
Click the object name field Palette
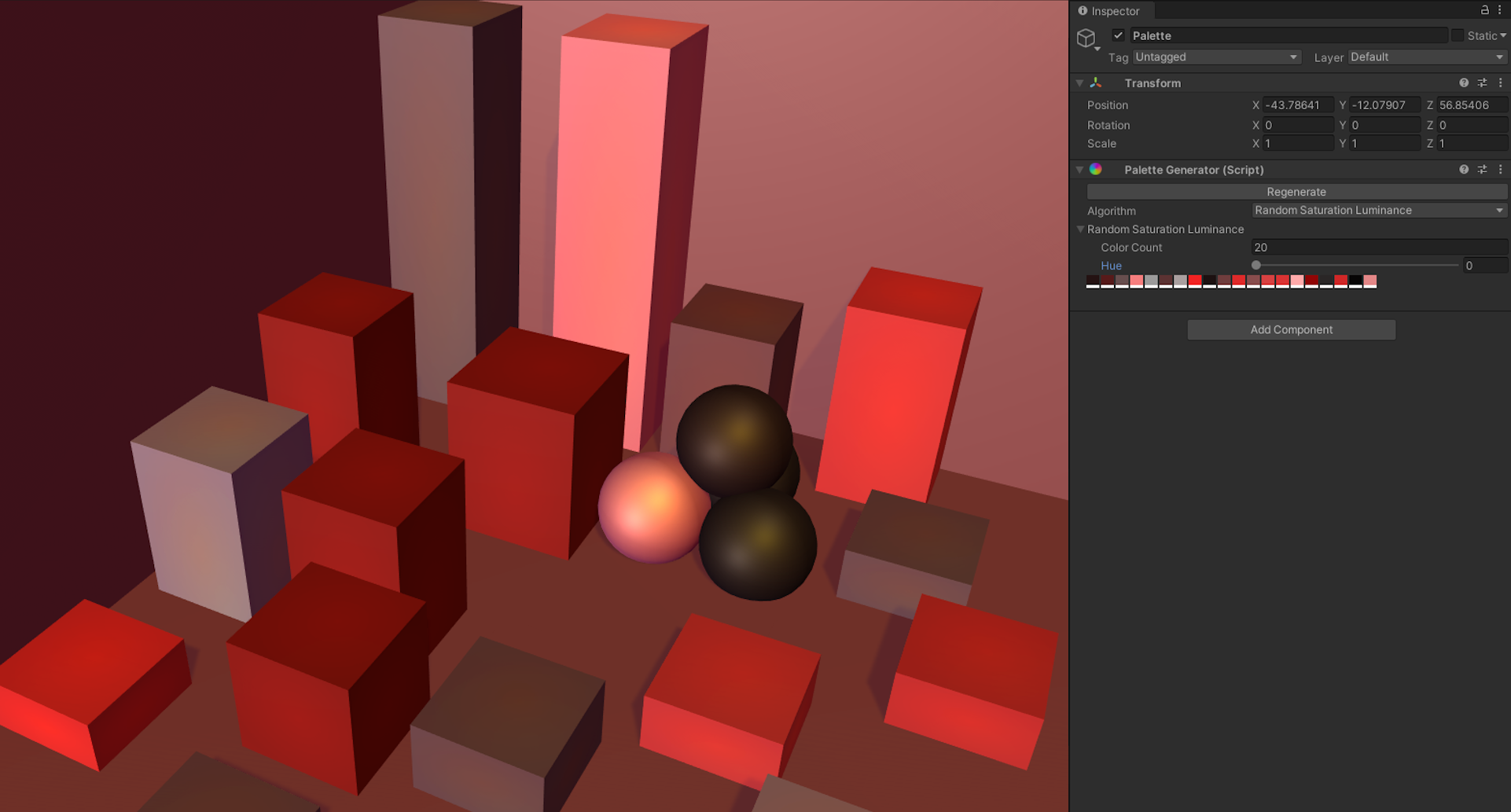click(x=1289, y=35)
